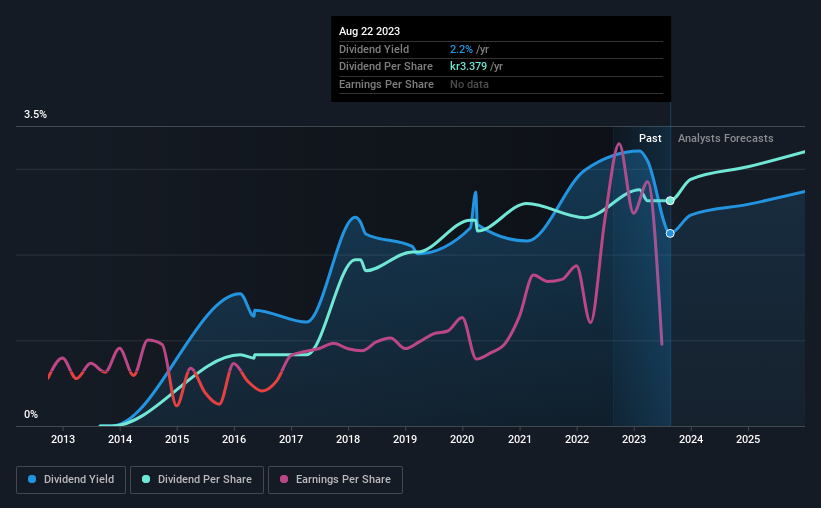Click the 2025 x-axis label

pyautogui.click(x=748, y=439)
